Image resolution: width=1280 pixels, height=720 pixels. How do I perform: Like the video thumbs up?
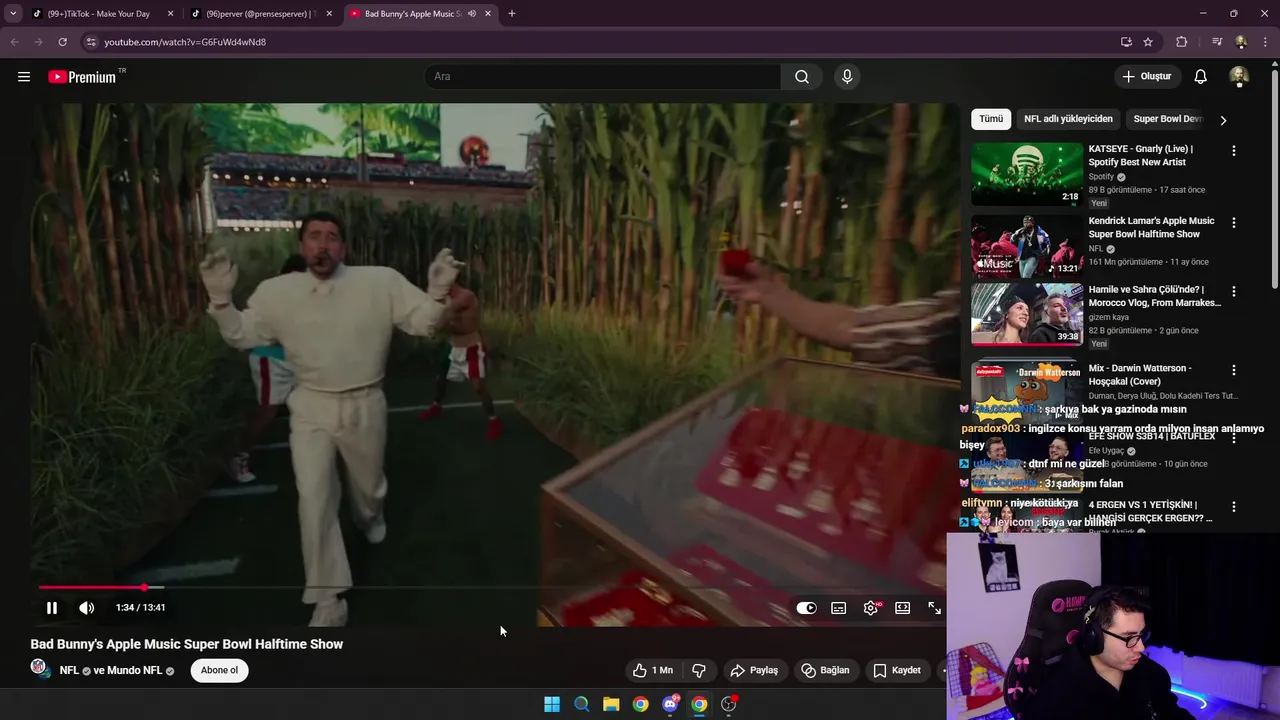click(652, 670)
